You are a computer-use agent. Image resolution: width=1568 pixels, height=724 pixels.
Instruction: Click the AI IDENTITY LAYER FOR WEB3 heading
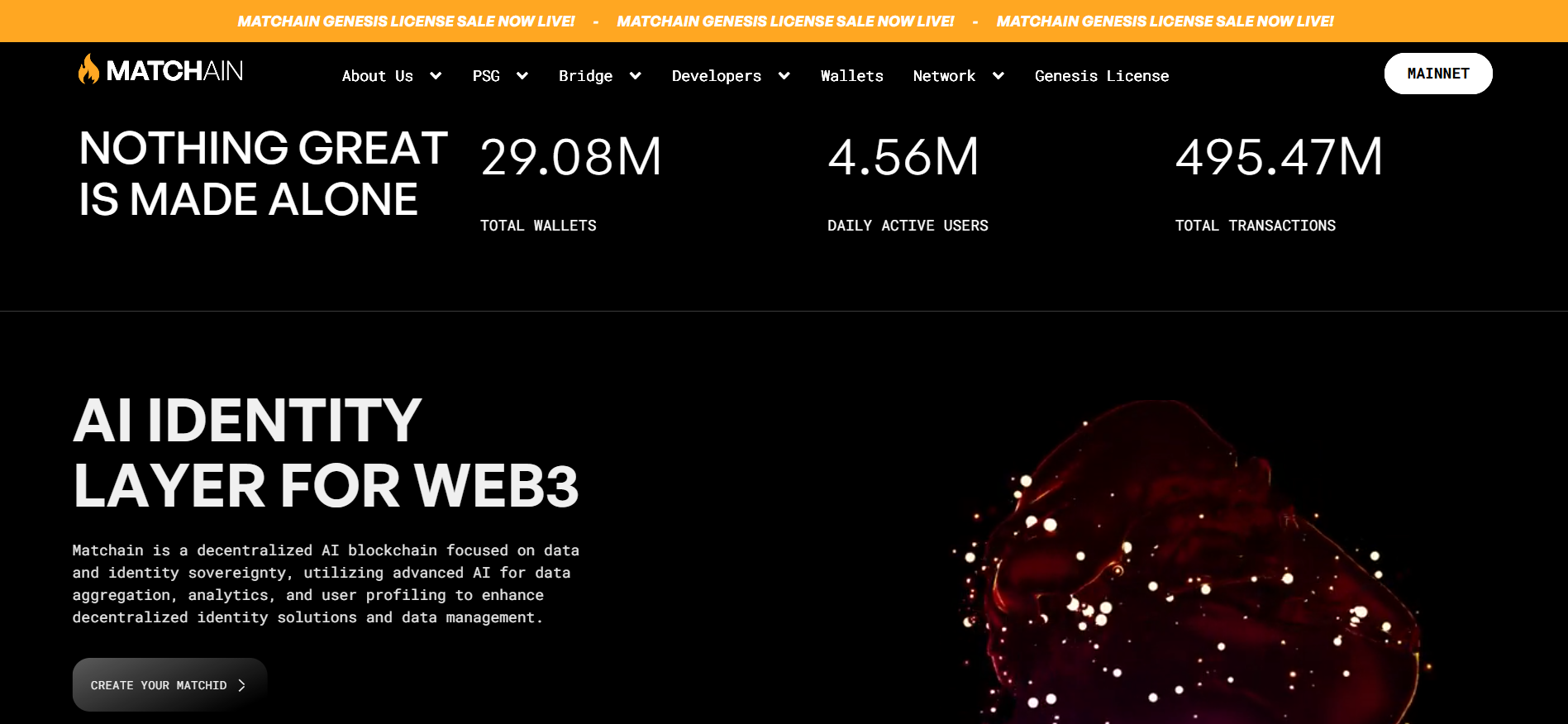coord(326,452)
